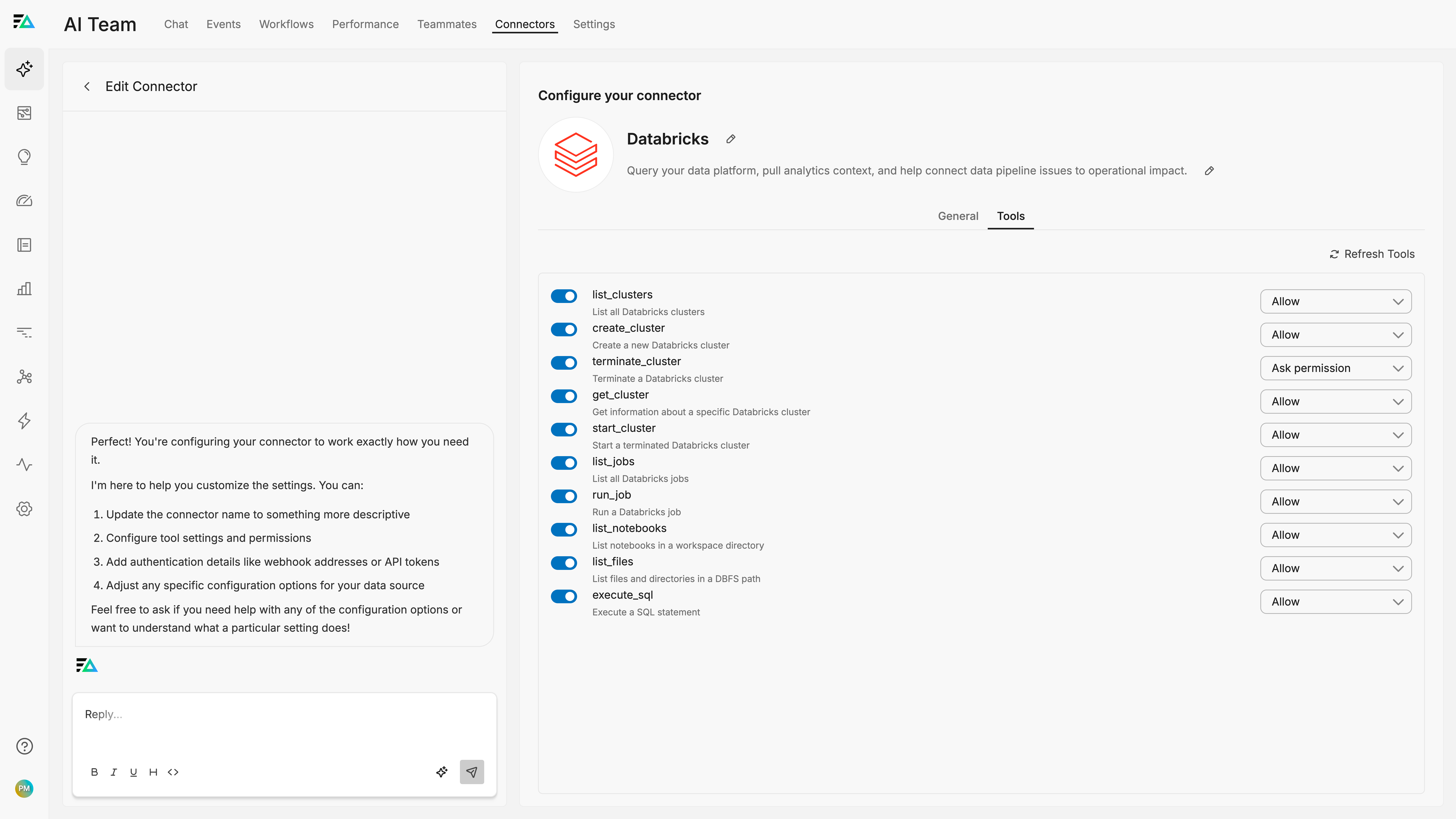Click the AI Team title
This screenshot has width=1456, height=819.
tap(100, 24)
